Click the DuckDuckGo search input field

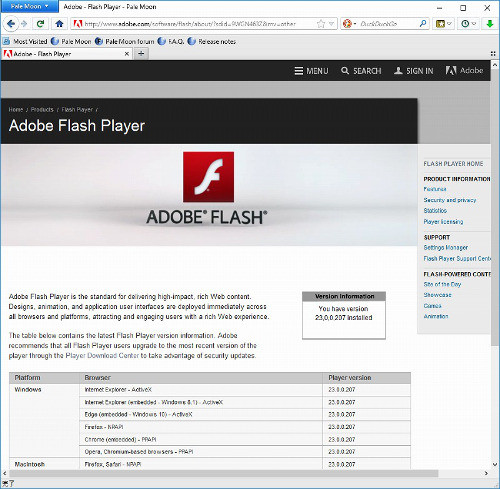click(x=388, y=24)
